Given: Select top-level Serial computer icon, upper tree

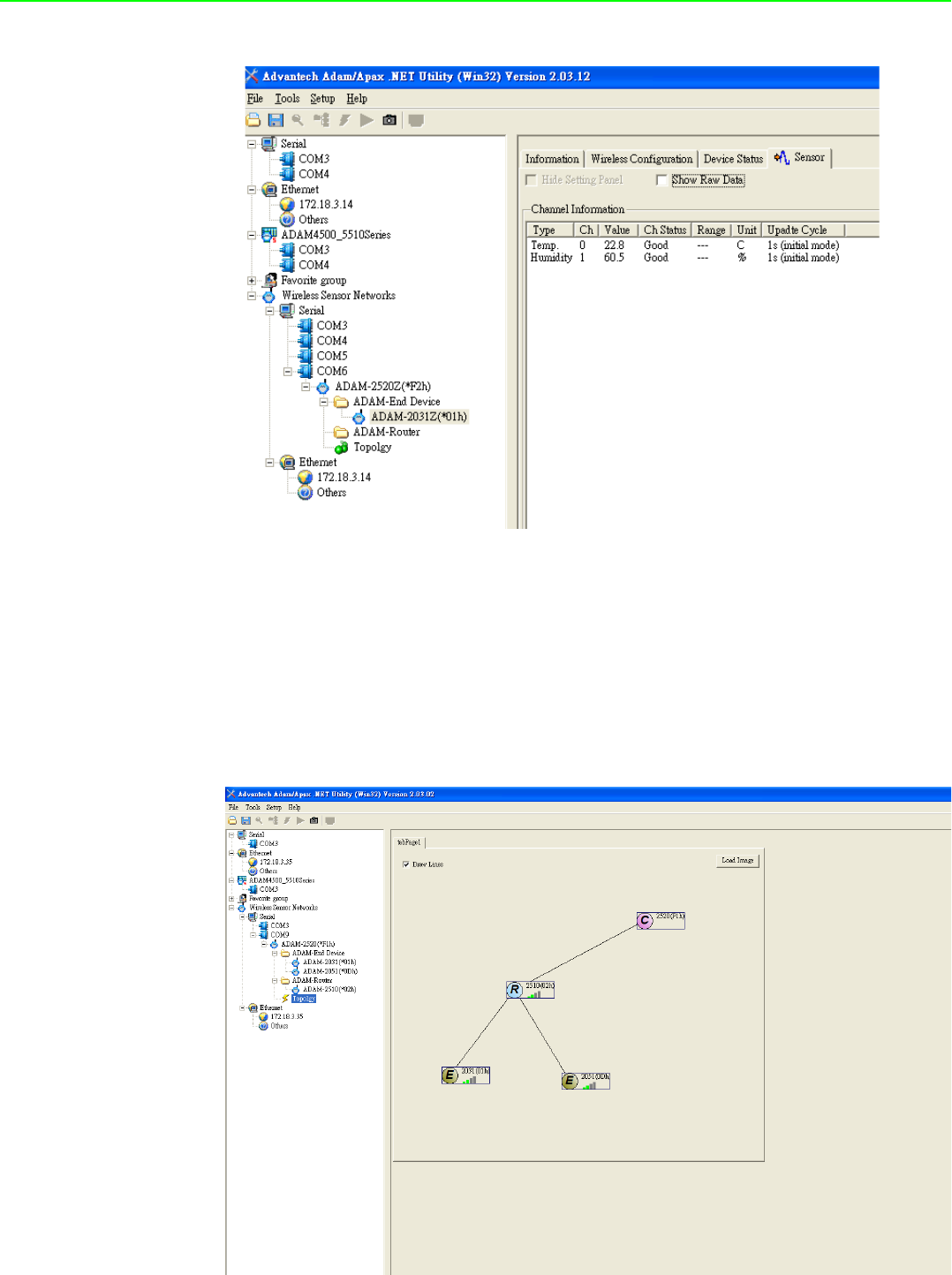Looking at the screenshot, I should point(269,143).
